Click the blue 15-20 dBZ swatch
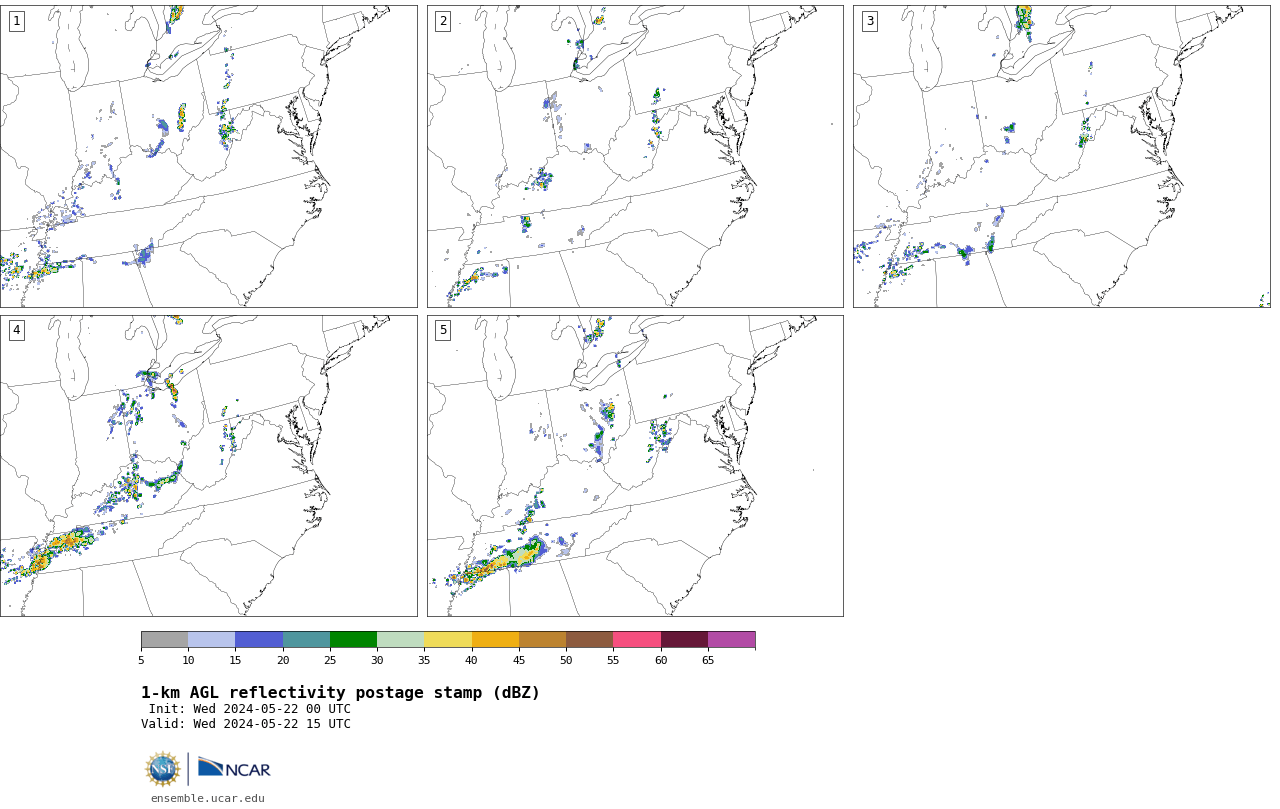Screen dimensions: 1280x809 pyautogui.click(x=259, y=640)
